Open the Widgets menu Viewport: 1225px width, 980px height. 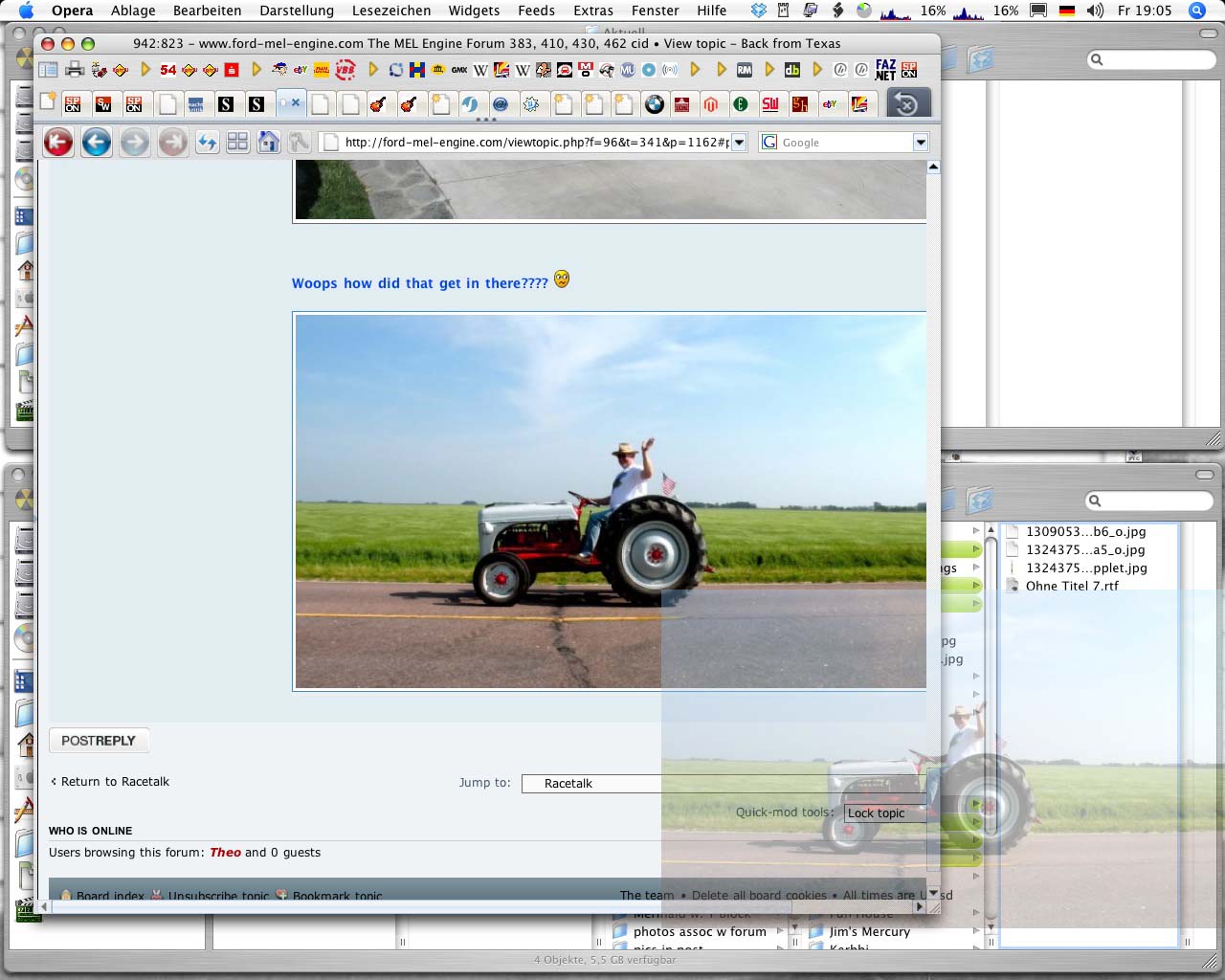(x=474, y=11)
